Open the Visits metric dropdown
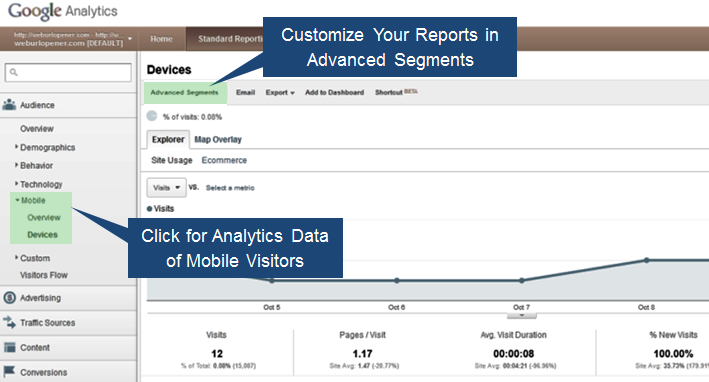Viewport: 709px width, 382px height. point(166,188)
